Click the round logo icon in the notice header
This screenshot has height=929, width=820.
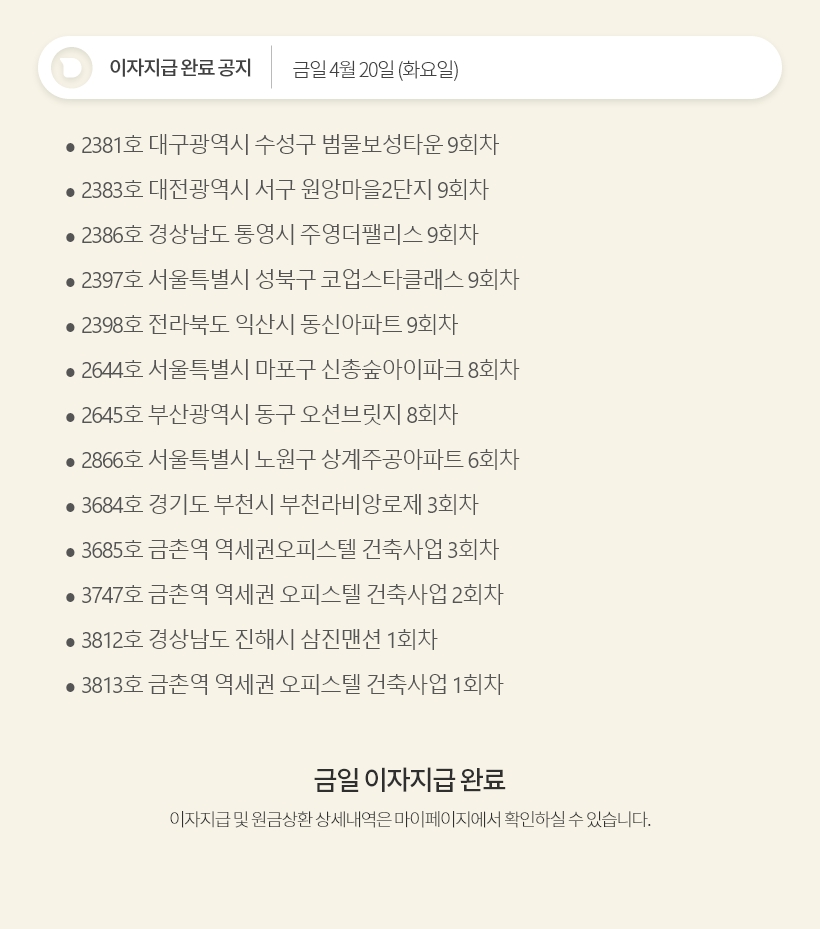point(72,68)
